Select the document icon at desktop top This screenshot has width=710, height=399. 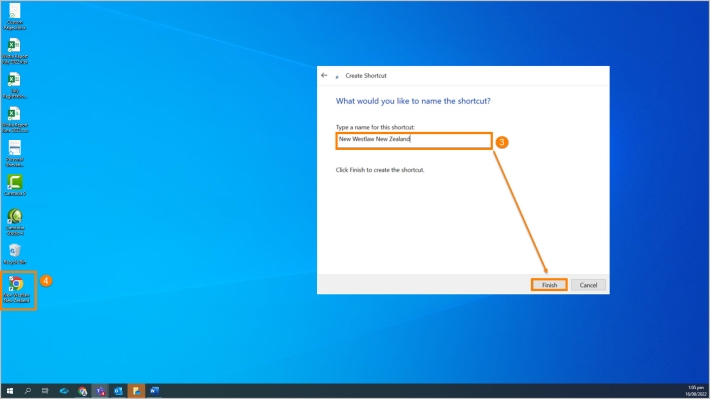15,17
